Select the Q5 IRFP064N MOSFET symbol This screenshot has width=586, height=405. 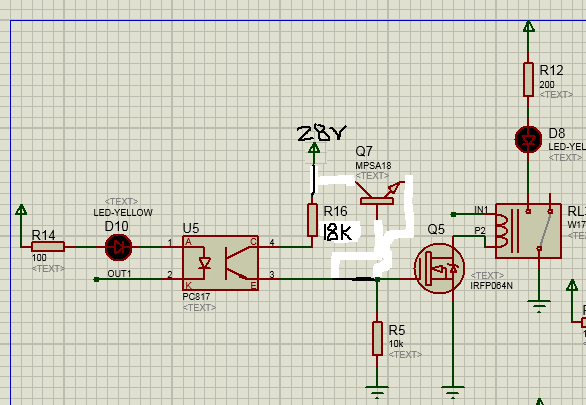point(440,268)
